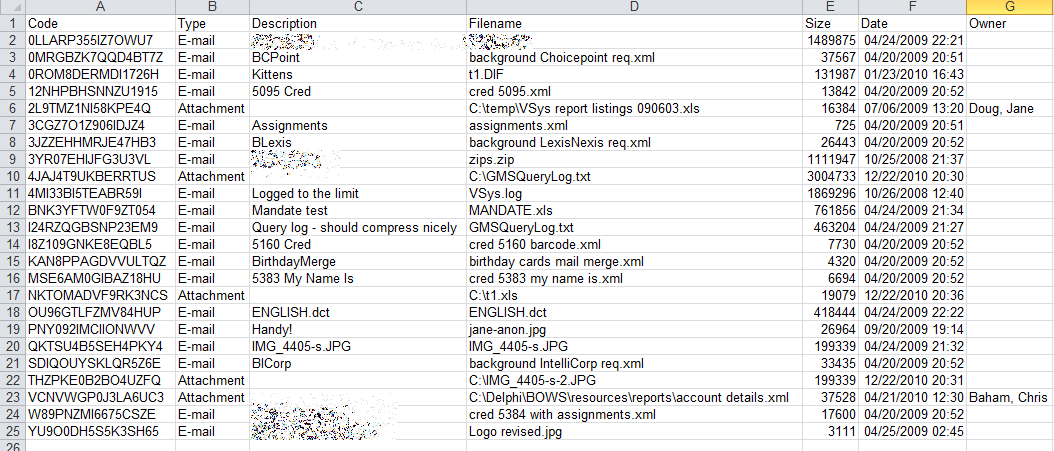The width and height of the screenshot is (1054, 451).
Task: Click the Filename header cell
Action: [x=633, y=23]
